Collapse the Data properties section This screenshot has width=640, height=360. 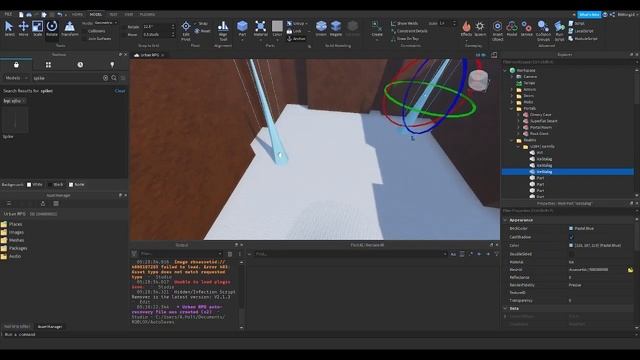point(505,309)
